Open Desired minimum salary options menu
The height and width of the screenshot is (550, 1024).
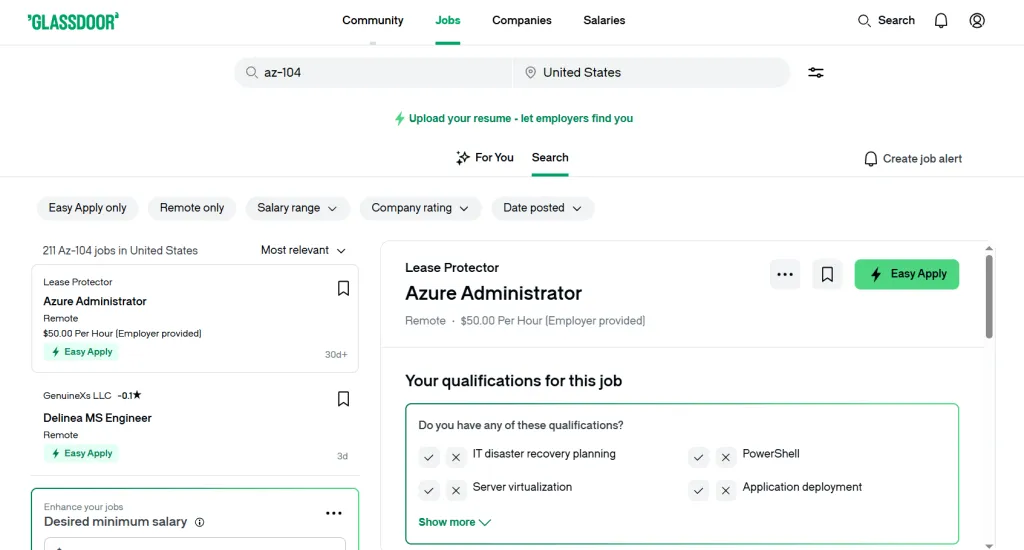334,514
